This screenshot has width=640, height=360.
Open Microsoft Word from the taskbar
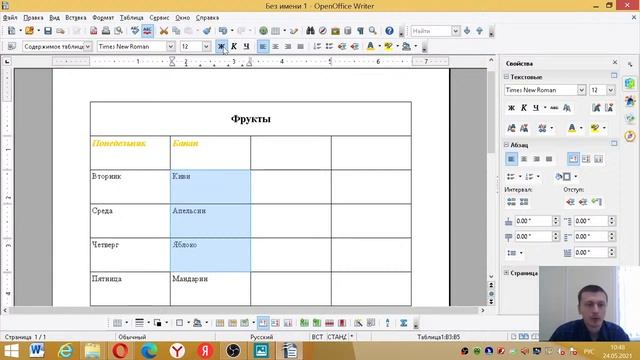[37, 351]
